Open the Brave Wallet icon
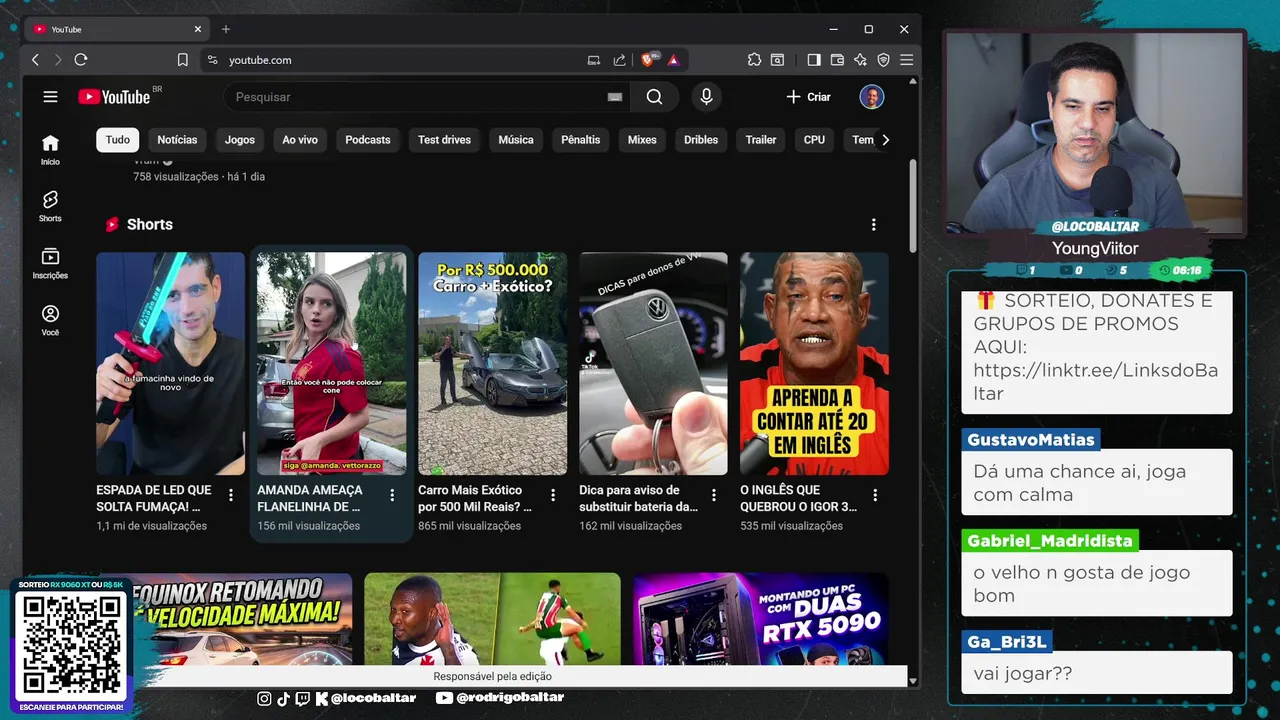The width and height of the screenshot is (1280, 720). (x=837, y=60)
